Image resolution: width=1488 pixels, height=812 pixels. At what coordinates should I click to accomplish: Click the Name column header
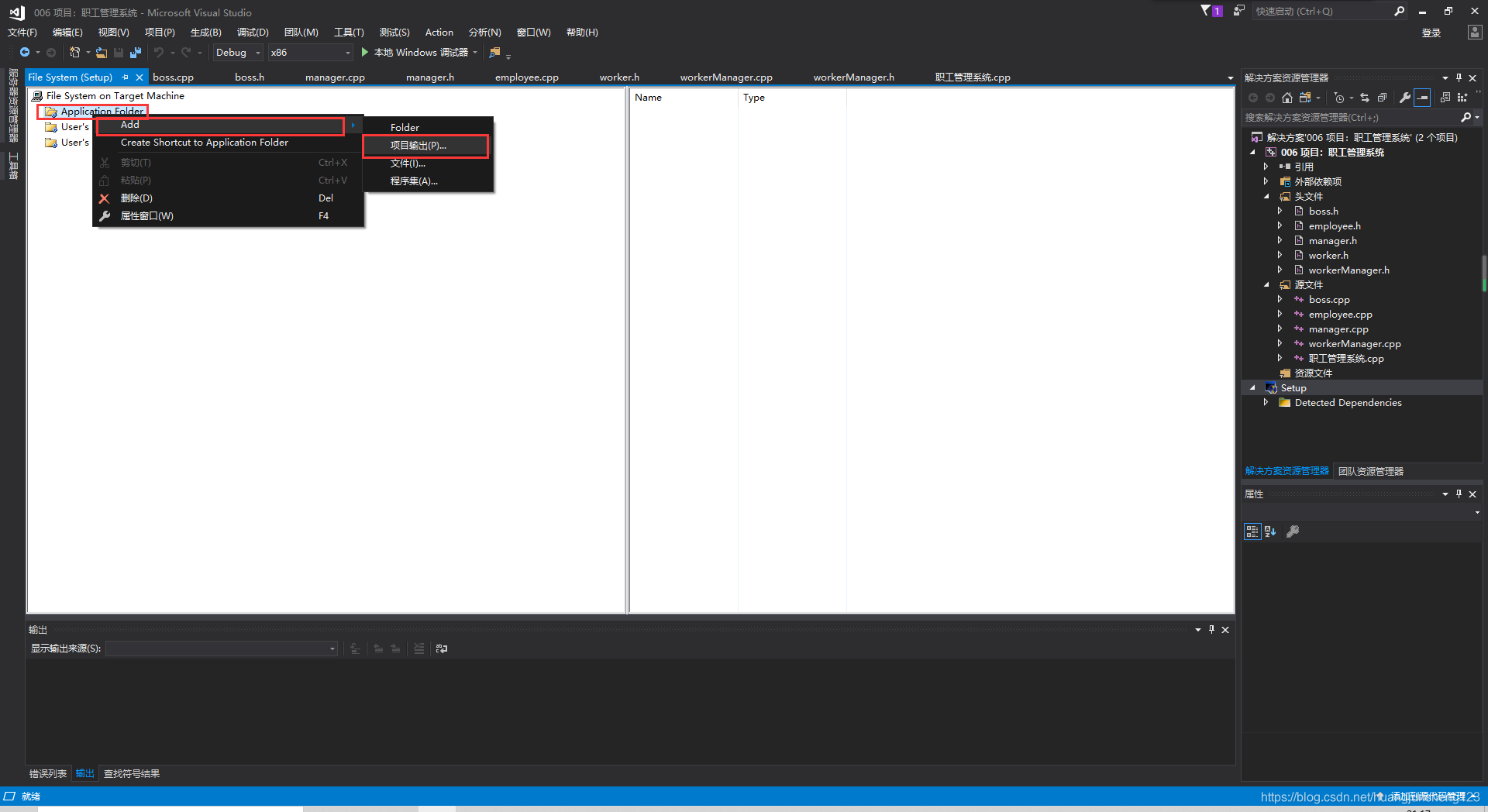click(648, 98)
